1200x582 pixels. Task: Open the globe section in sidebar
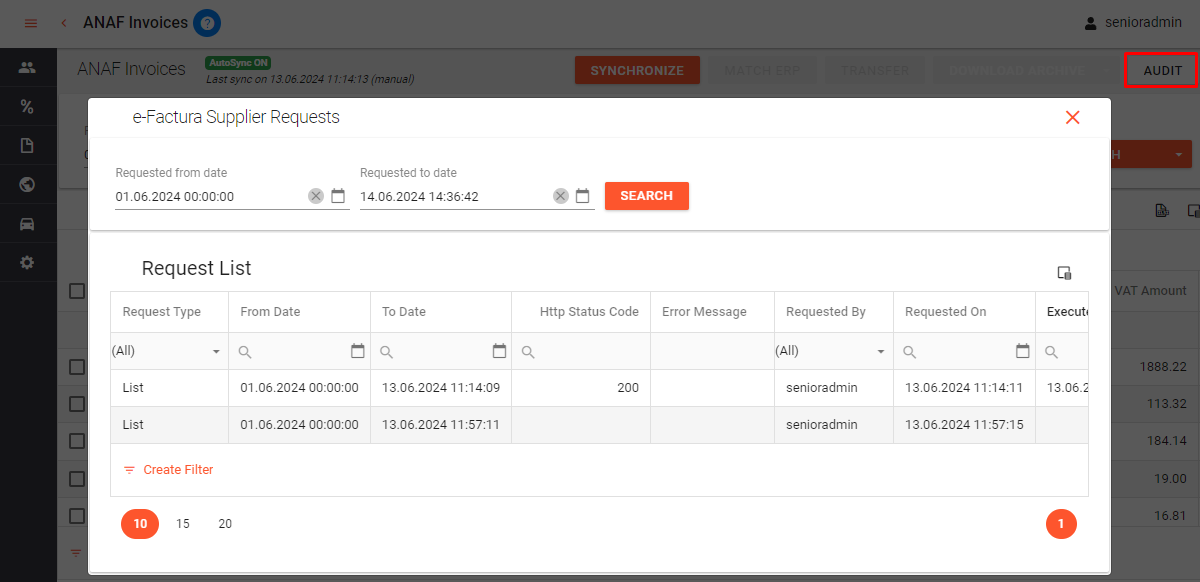pos(27,185)
